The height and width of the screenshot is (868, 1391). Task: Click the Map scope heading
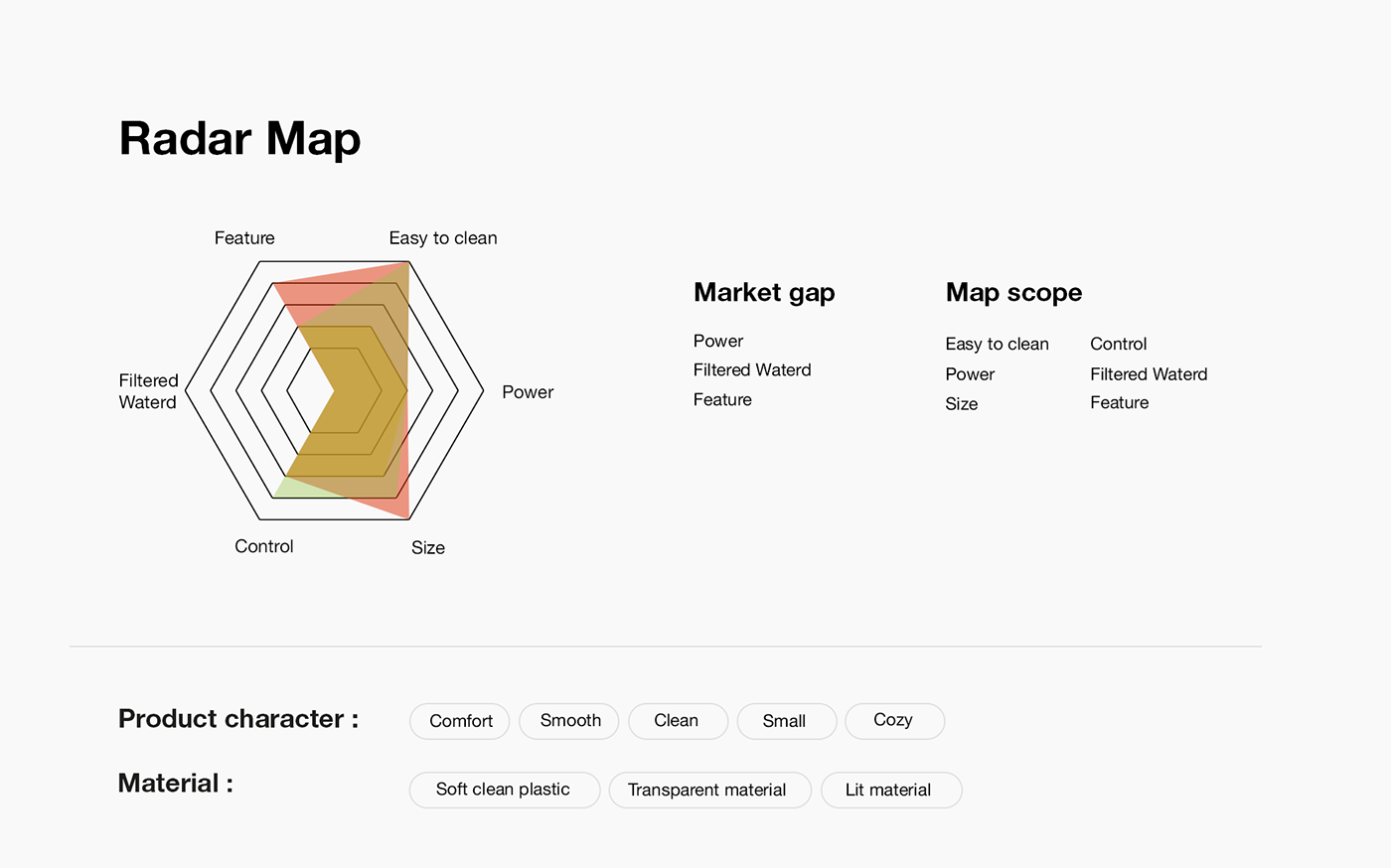pyautogui.click(x=1013, y=293)
